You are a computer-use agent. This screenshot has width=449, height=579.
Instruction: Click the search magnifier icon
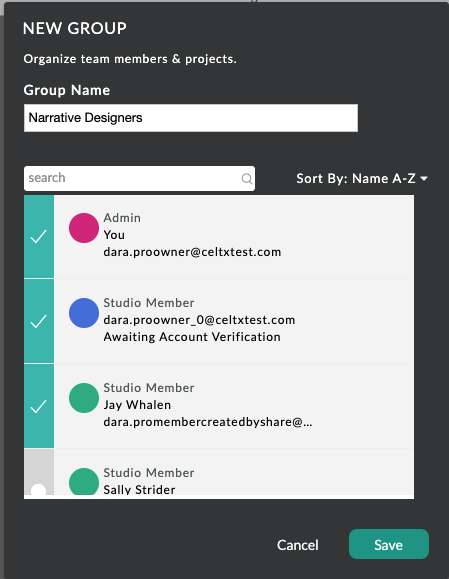247,179
